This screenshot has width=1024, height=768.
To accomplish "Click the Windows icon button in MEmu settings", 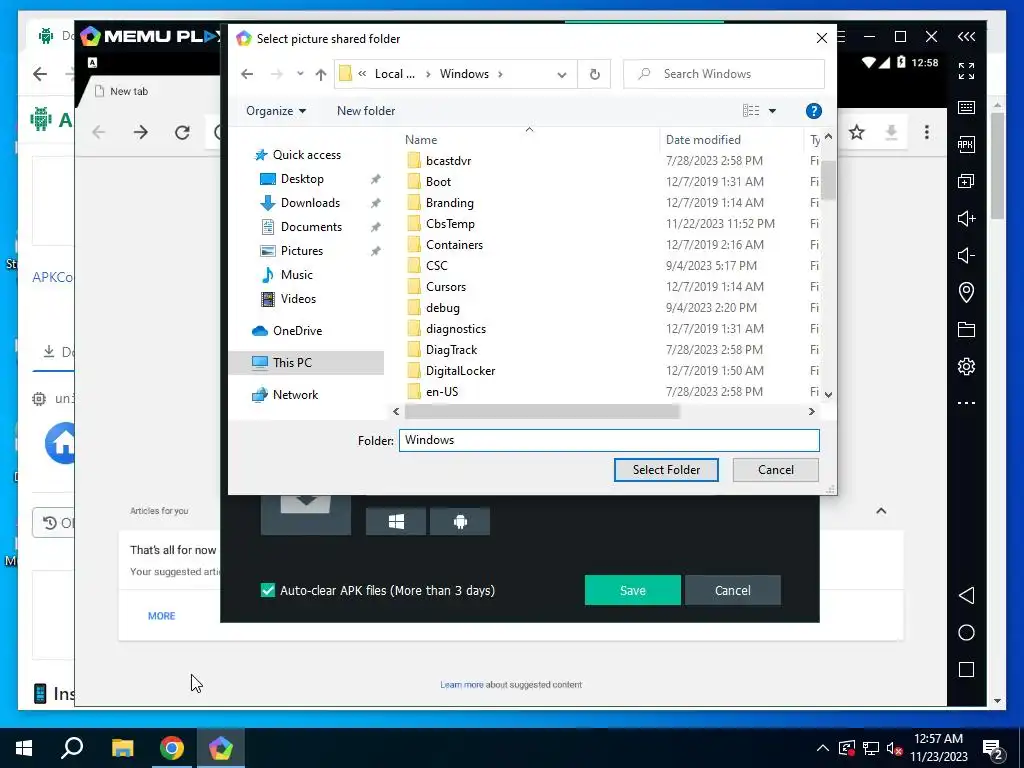I will click(396, 521).
